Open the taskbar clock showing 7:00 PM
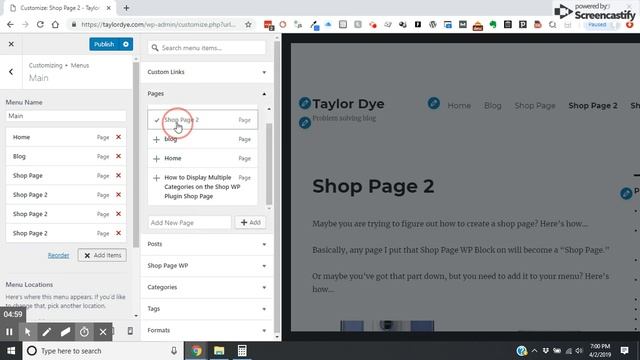Screen dimensions: 640x360 [600, 351]
